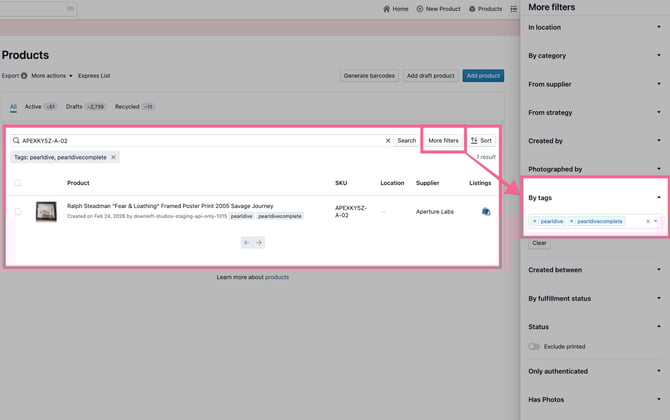Viewport: 670px width, 420px height.
Task: Clear the search field with X icon
Action: click(388, 141)
